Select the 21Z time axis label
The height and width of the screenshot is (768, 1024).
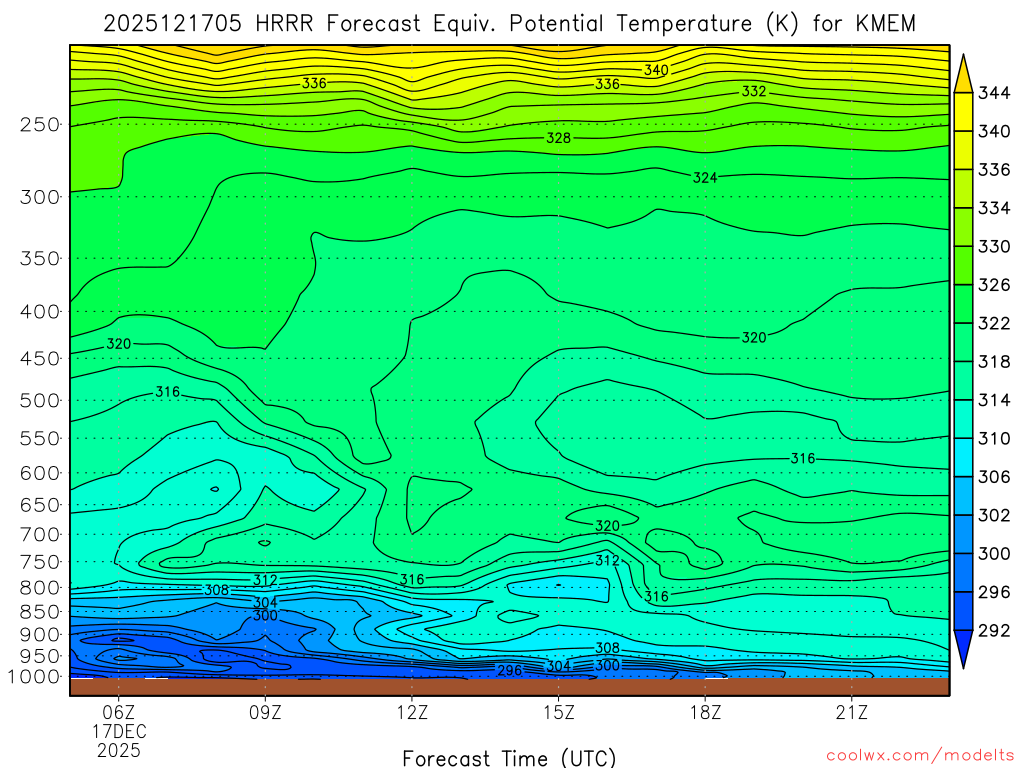pos(852,712)
